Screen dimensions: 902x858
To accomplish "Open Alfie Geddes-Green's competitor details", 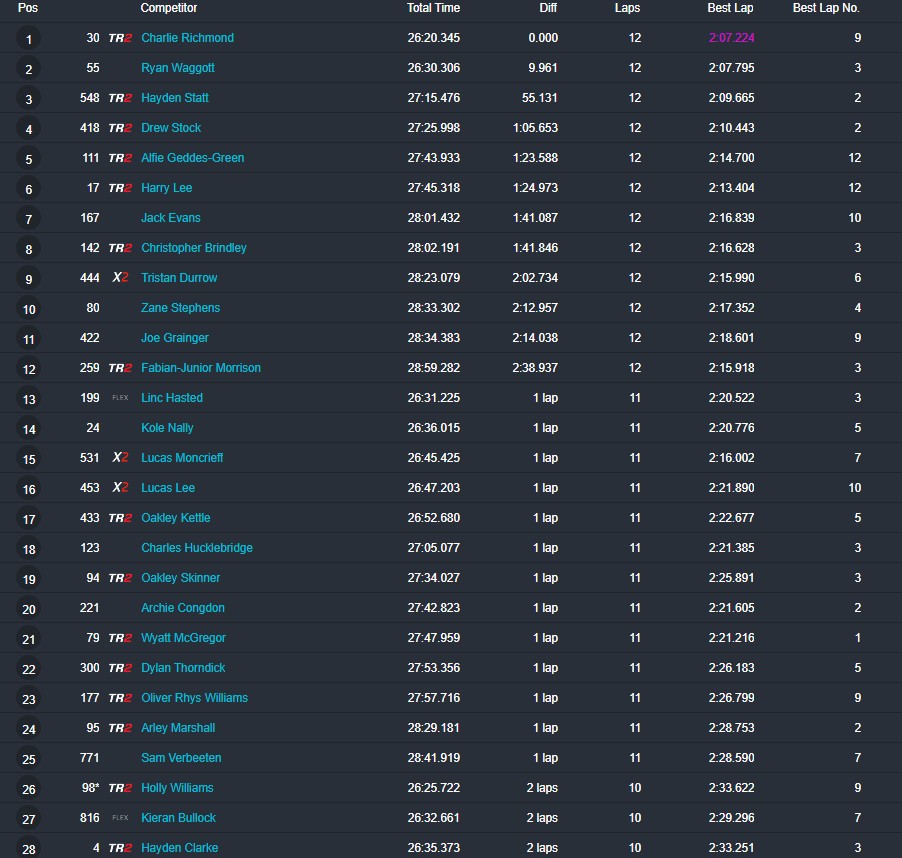I will click(192, 158).
